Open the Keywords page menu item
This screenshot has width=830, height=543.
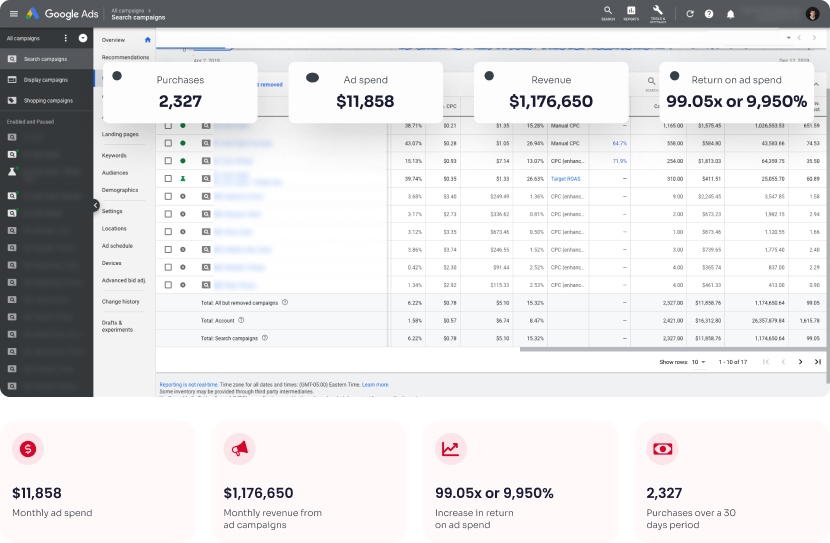pyautogui.click(x=114, y=155)
